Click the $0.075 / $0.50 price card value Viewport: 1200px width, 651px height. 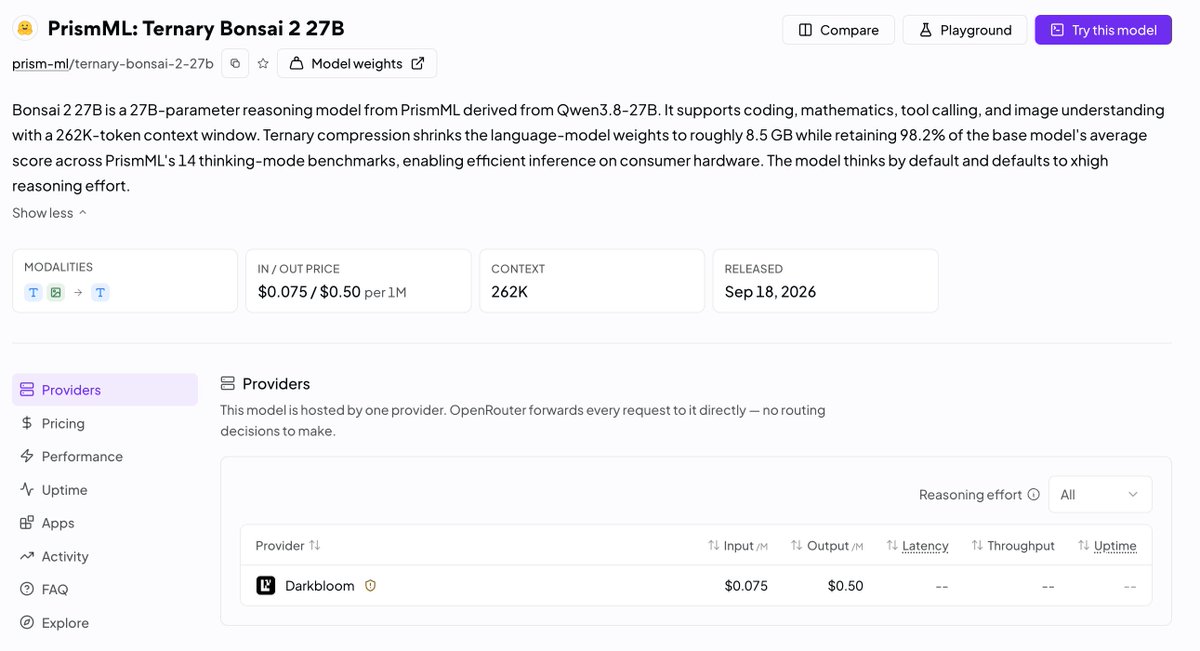(308, 292)
